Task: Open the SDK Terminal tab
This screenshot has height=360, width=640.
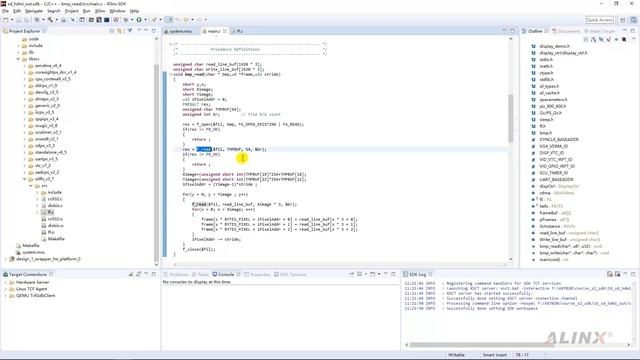Action: pos(293,274)
